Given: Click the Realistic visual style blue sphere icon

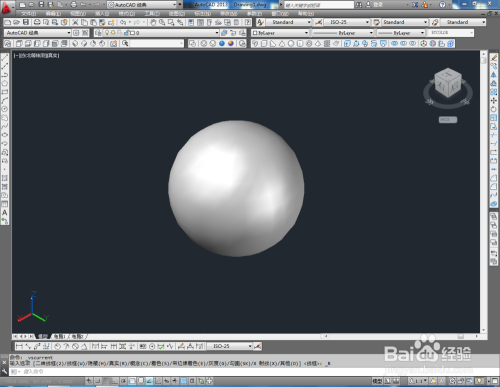Looking at the screenshot, I should (222, 44).
